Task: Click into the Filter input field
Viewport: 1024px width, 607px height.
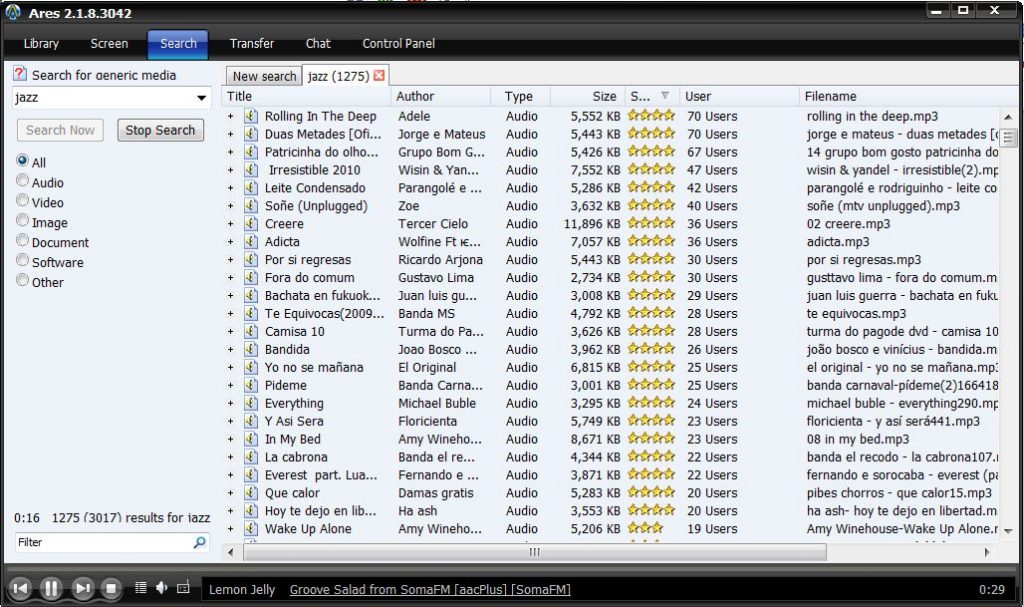Action: click(104, 542)
